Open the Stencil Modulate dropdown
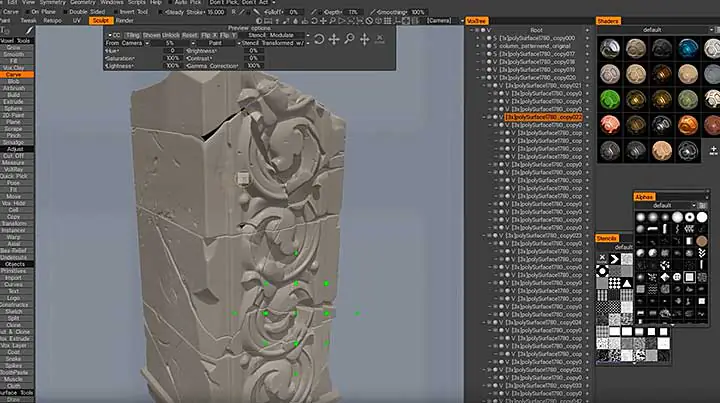This screenshot has height=403, width=720. pyautogui.click(x=275, y=35)
